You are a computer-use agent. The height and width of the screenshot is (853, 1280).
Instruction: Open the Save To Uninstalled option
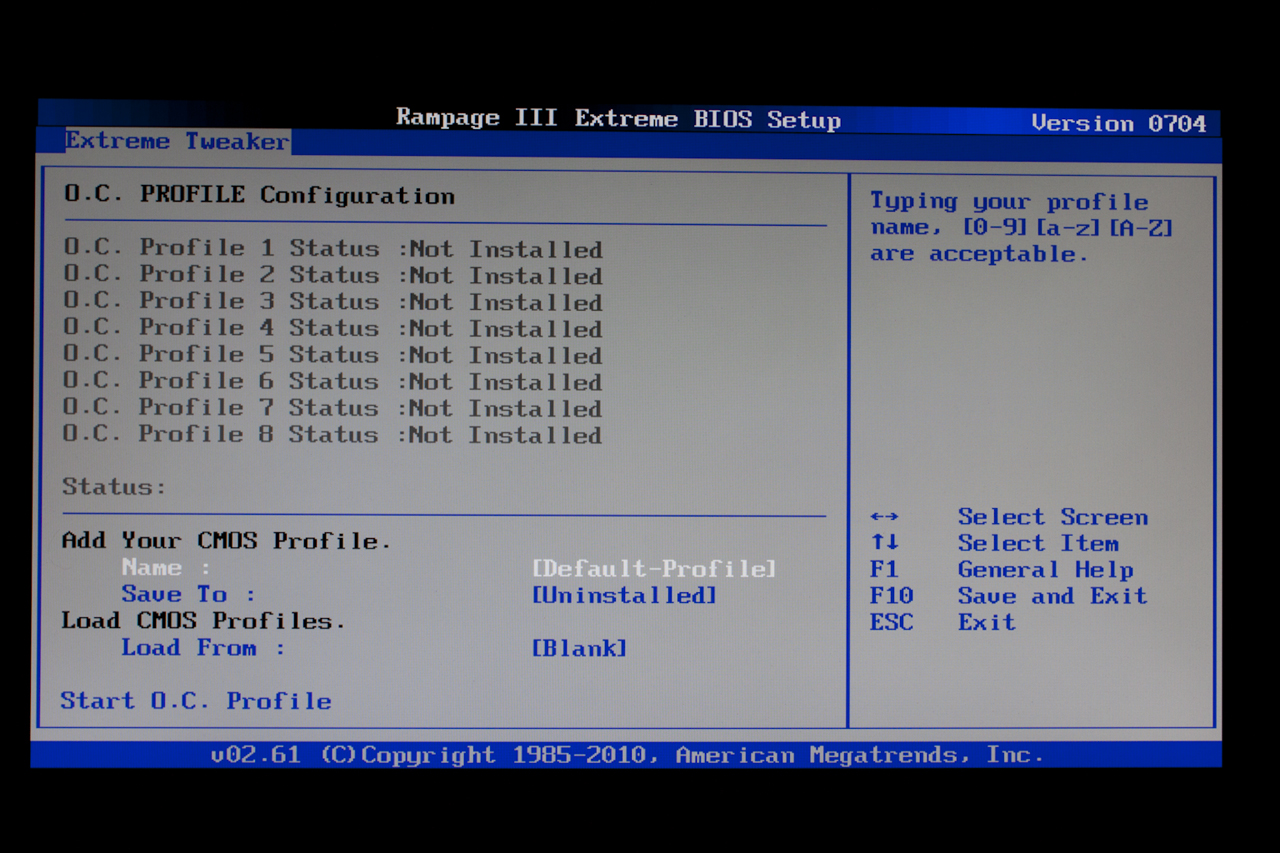point(624,595)
